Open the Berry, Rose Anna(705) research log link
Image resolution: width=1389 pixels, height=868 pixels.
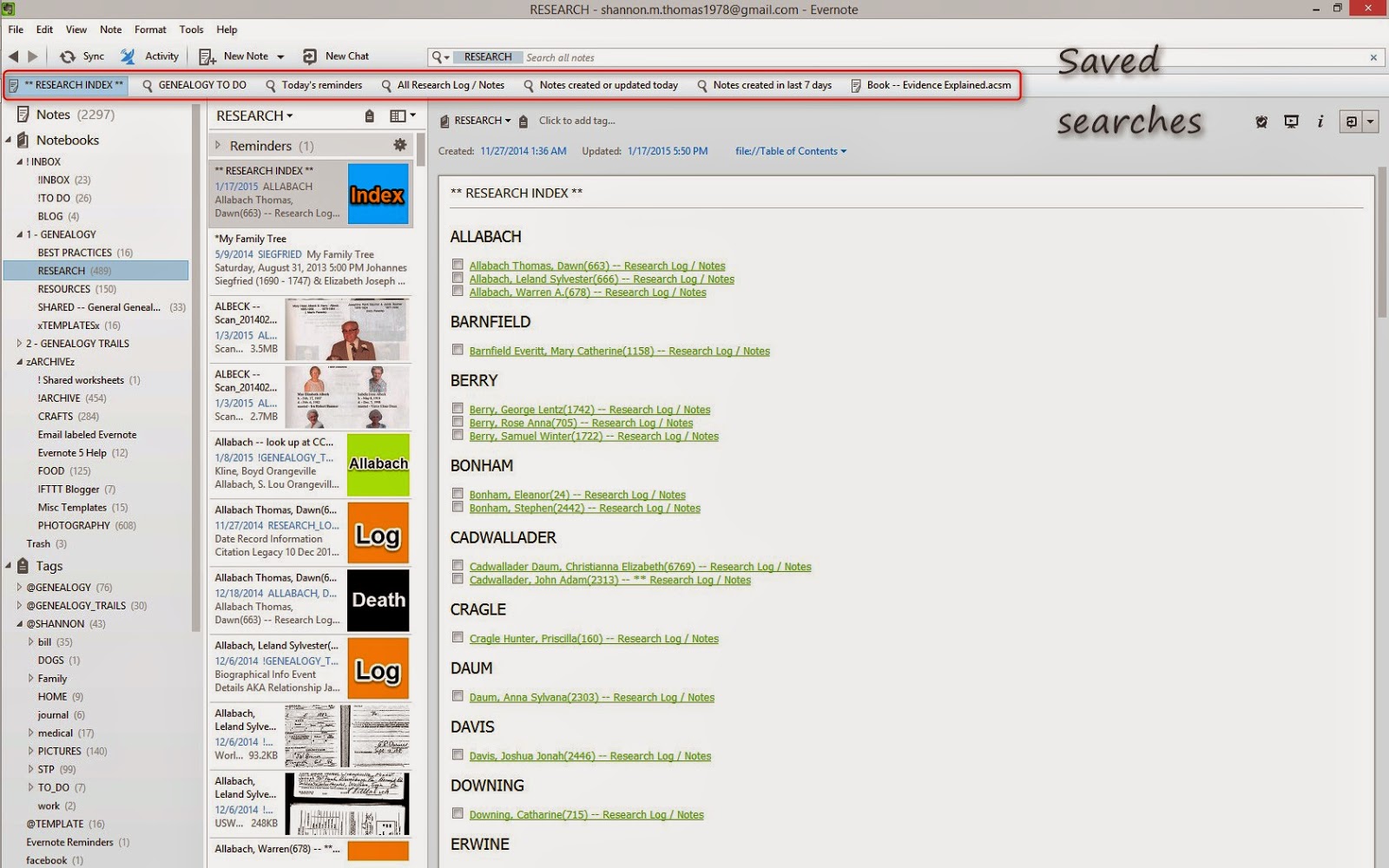point(581,424)
